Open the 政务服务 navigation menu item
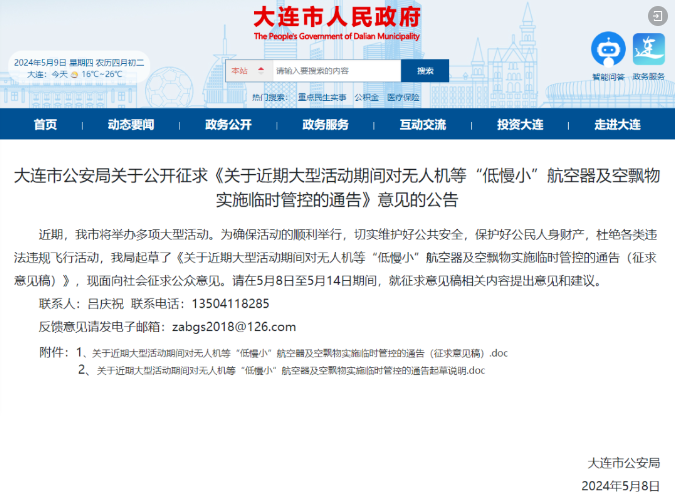Screen dimensions: 675x498 [325, 125]
